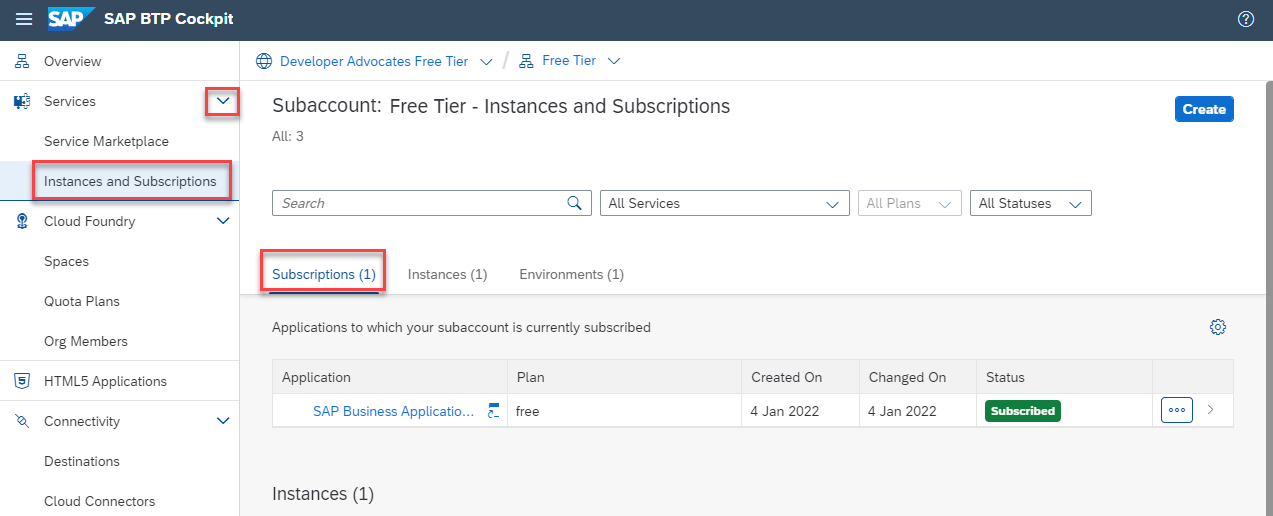Image resolution: width=1273 pixels, height=516 pixels.
Task: Click the Overview sidebar icon
Action: coord(22,61)
